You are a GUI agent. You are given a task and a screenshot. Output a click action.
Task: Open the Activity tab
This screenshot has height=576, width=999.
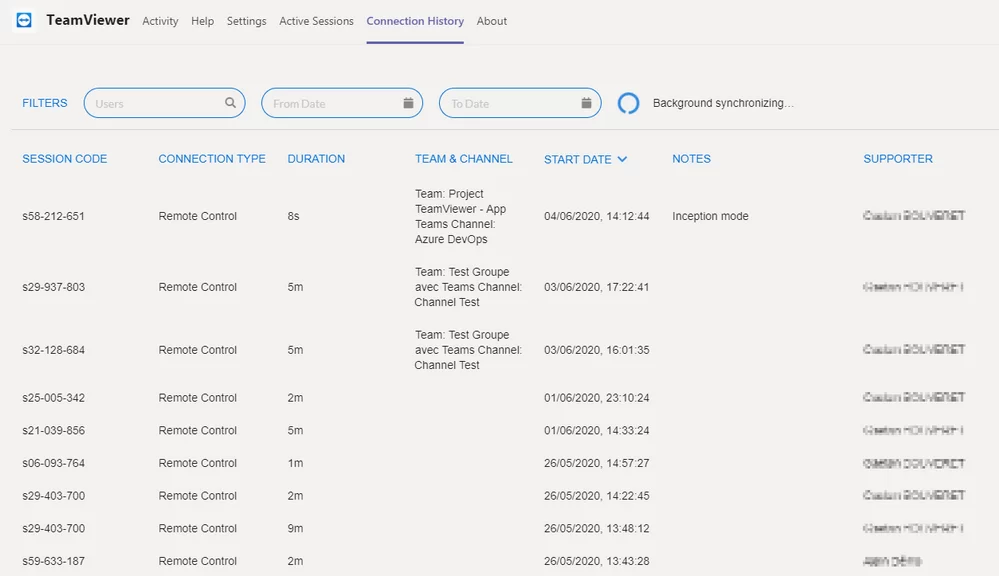click(160, 21)
